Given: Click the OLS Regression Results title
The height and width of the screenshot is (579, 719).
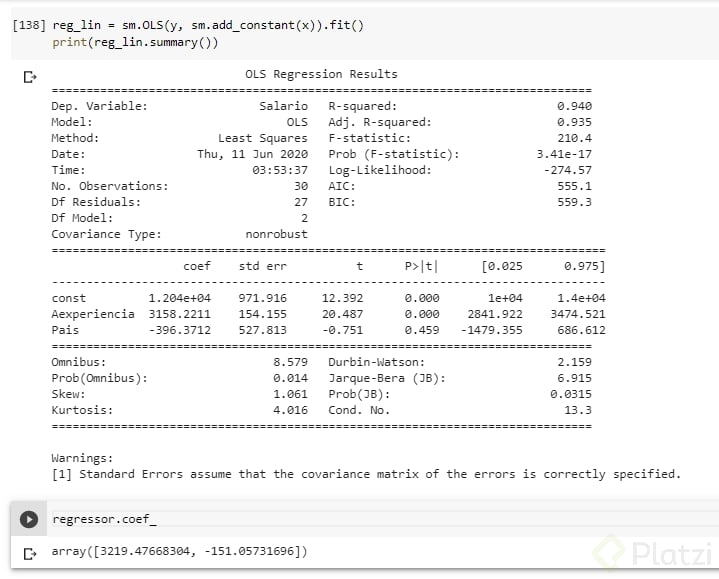Looking at the screenshot, I should click(x=321, y=74).
